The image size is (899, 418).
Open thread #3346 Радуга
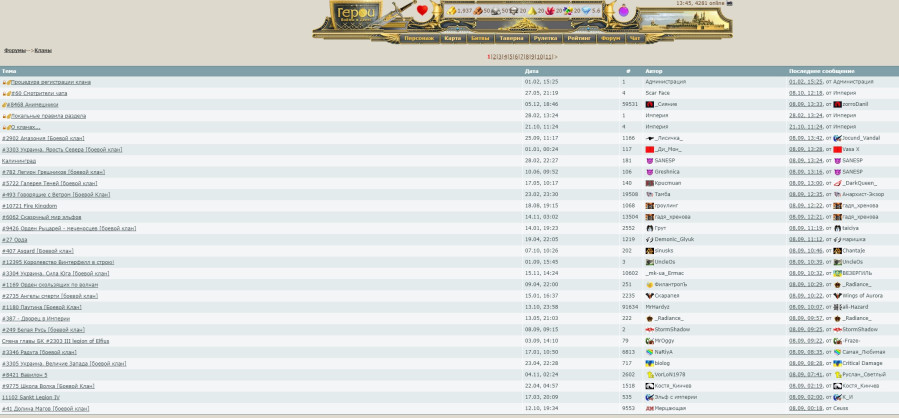coord(39,352)
